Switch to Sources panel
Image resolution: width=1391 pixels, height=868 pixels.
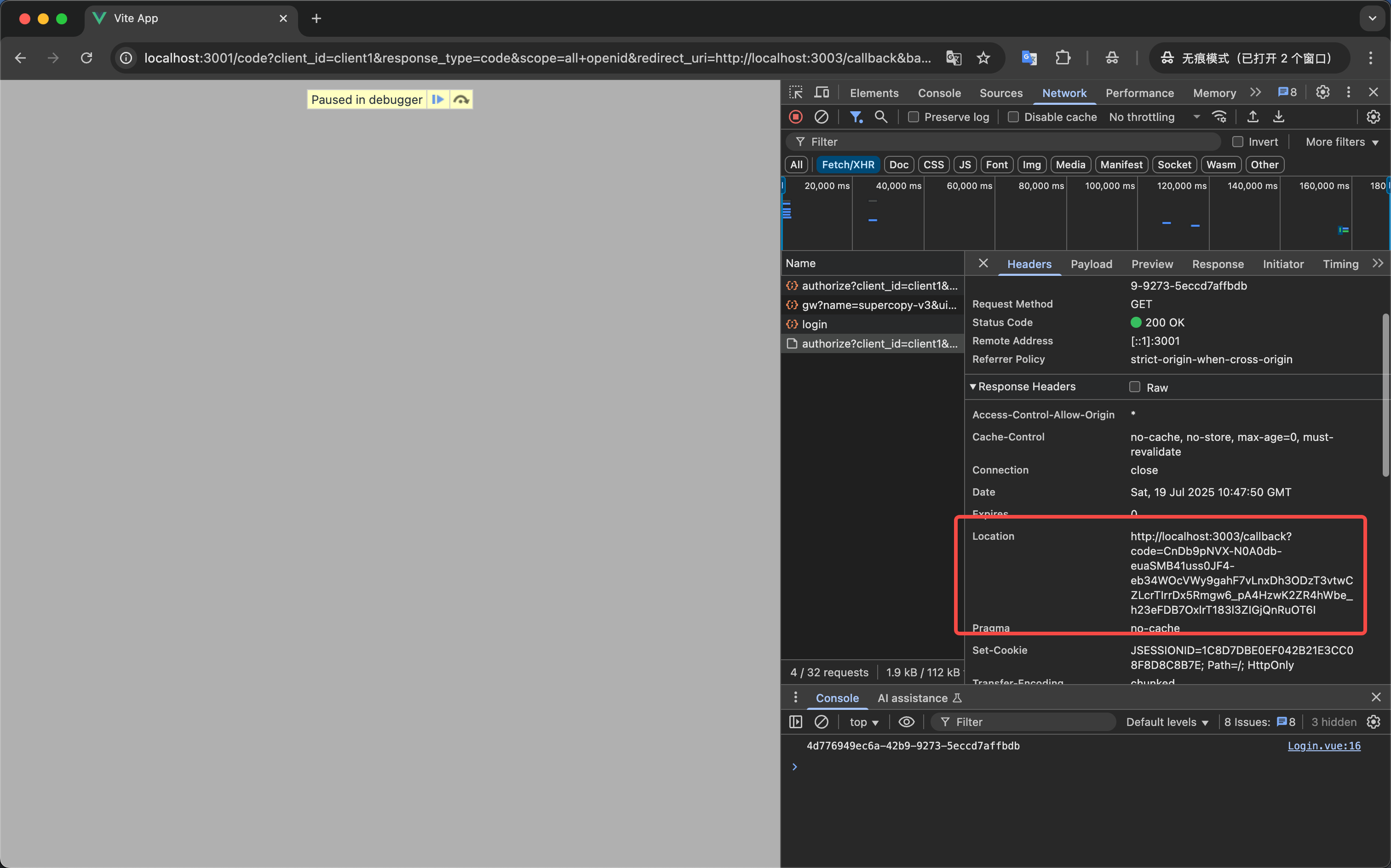pos(1000,93)
